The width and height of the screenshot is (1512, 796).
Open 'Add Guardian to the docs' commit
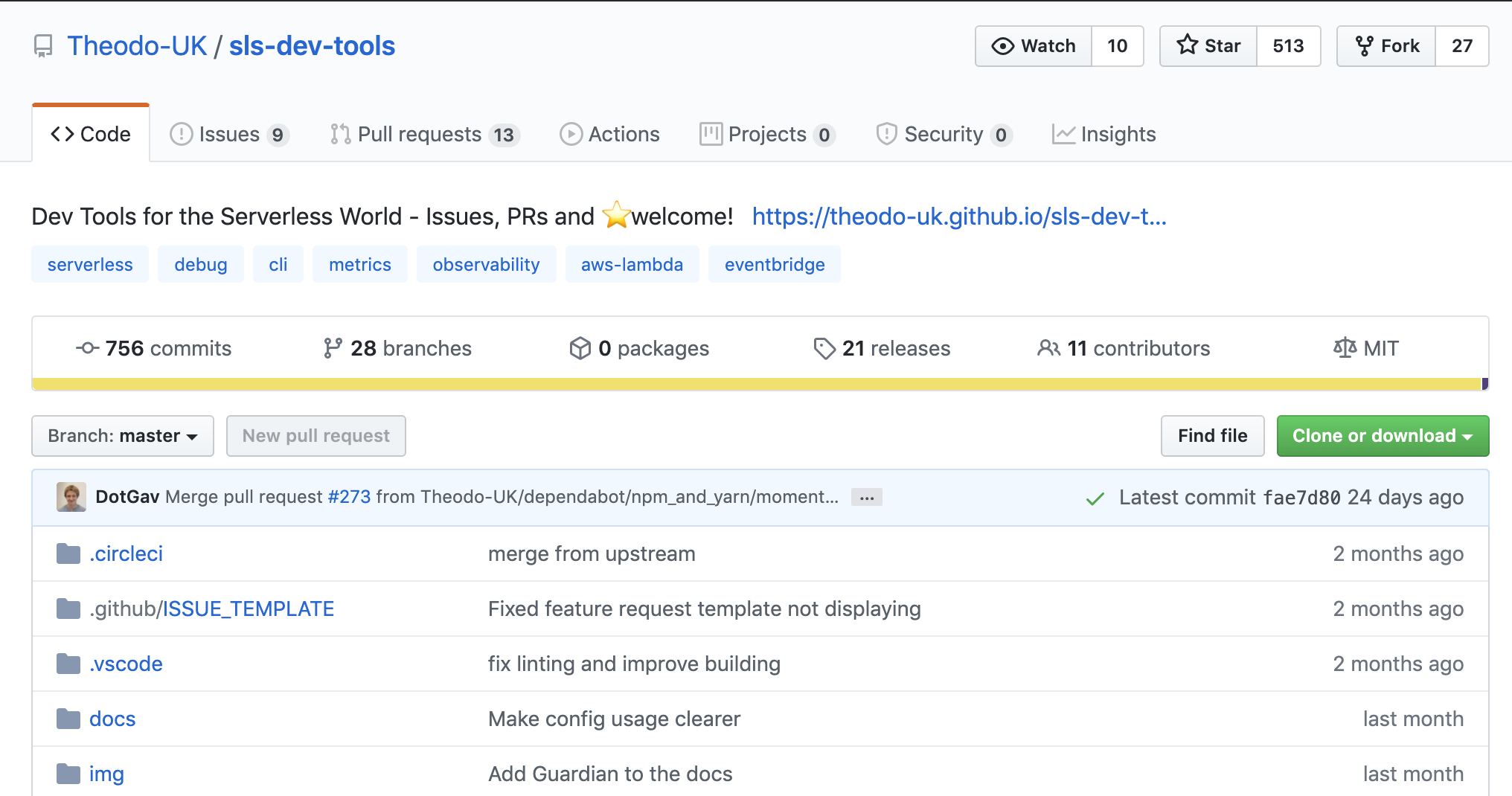(610, 774)
